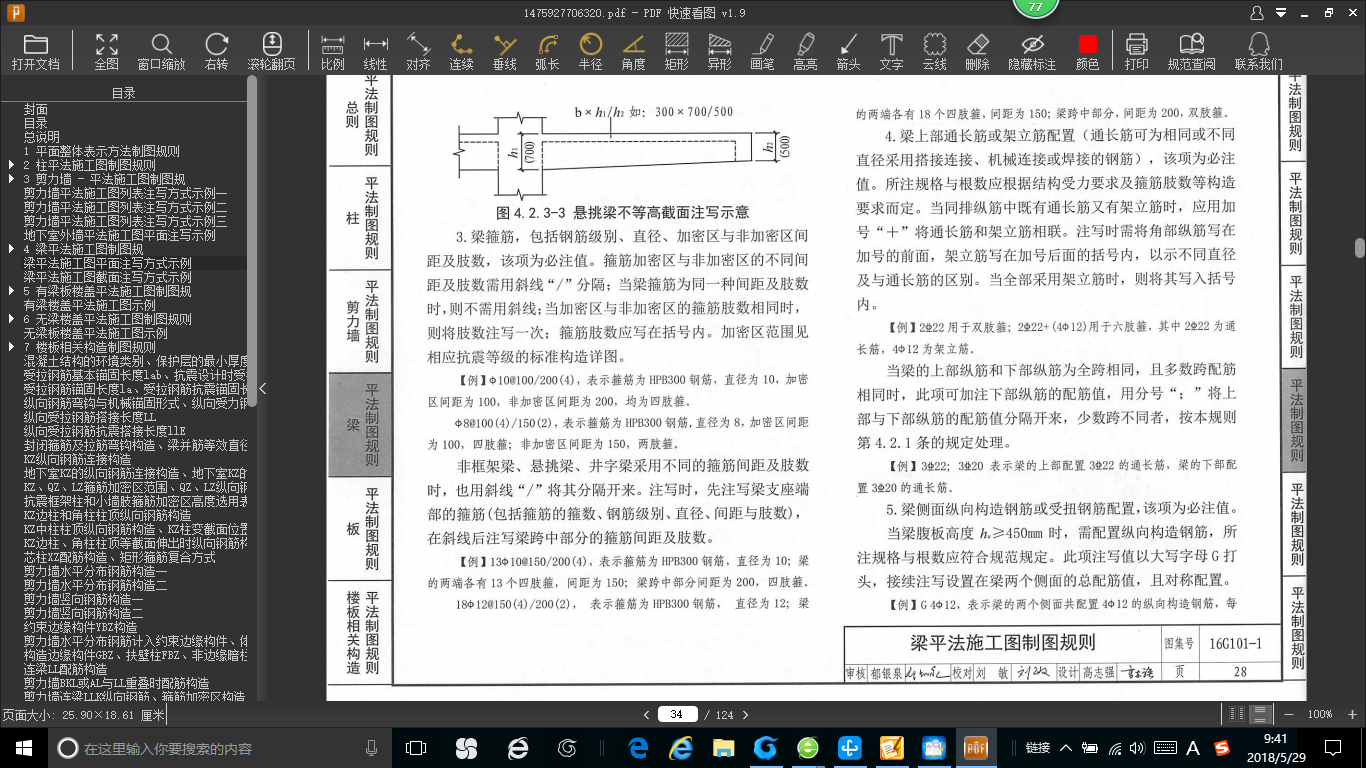Collapse the '3 剪力墙－平法施工图制图规' bookmark
This screenshot has height=768, width=1366.
(x=11, y=179)
